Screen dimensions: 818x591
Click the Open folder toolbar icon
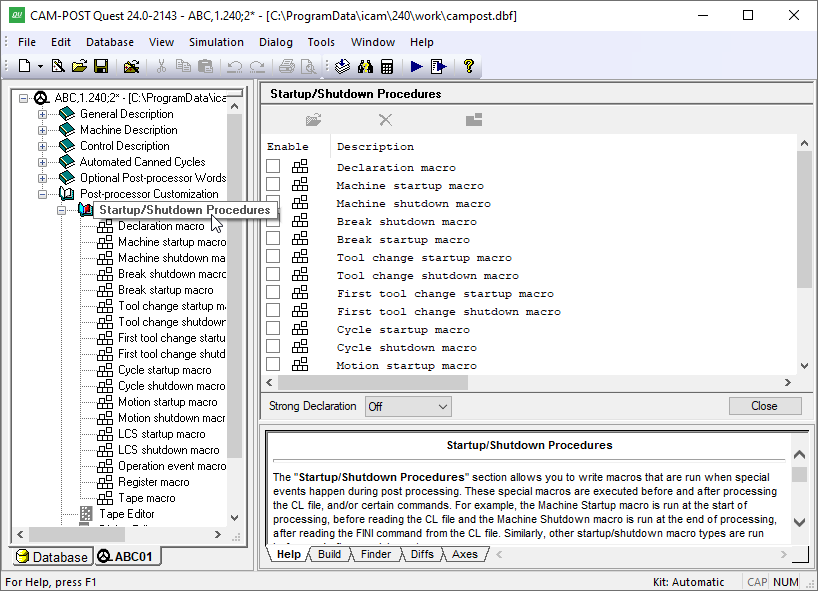point(79,66)
